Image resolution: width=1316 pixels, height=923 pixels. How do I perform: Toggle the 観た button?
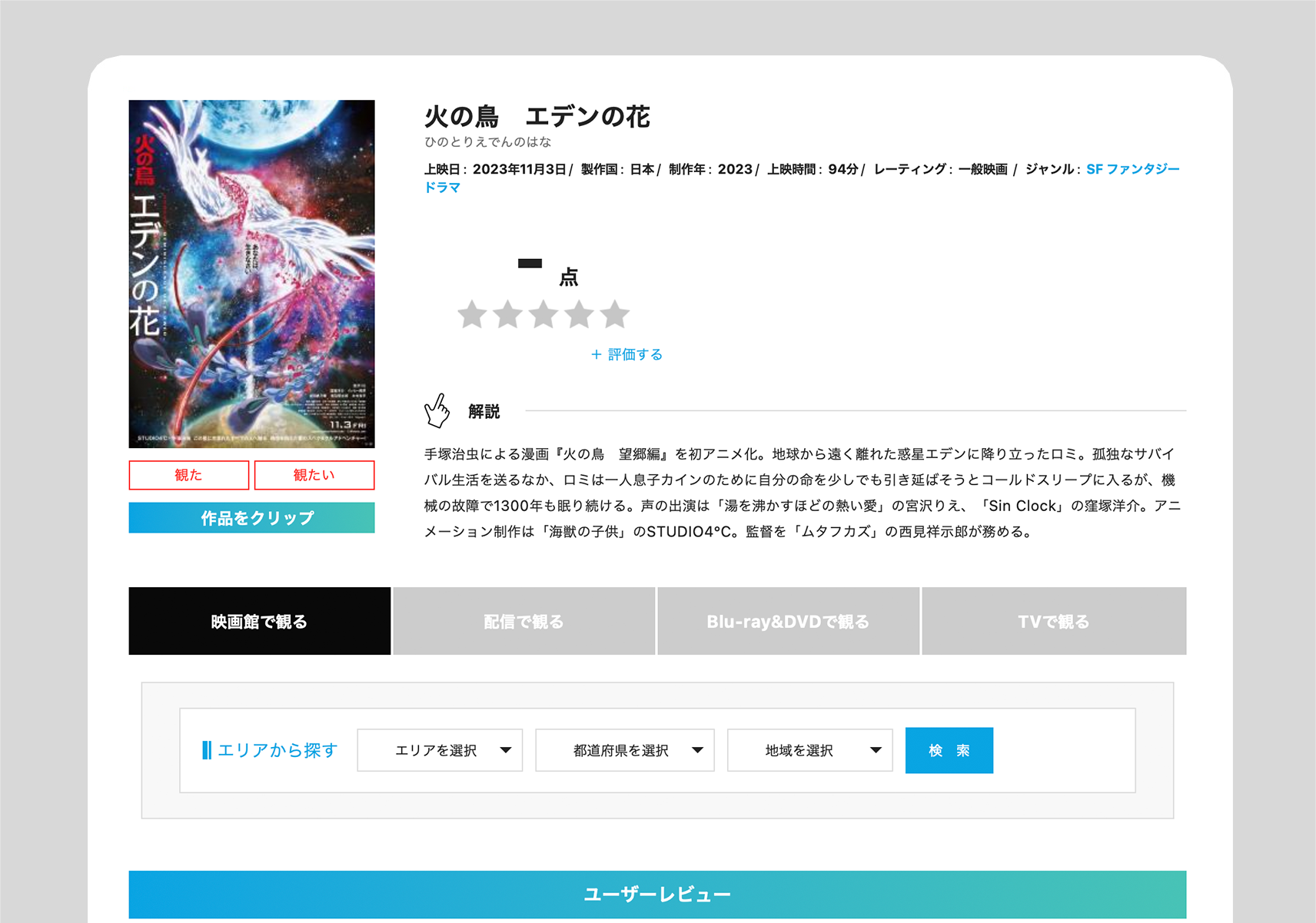pos(189,475)
